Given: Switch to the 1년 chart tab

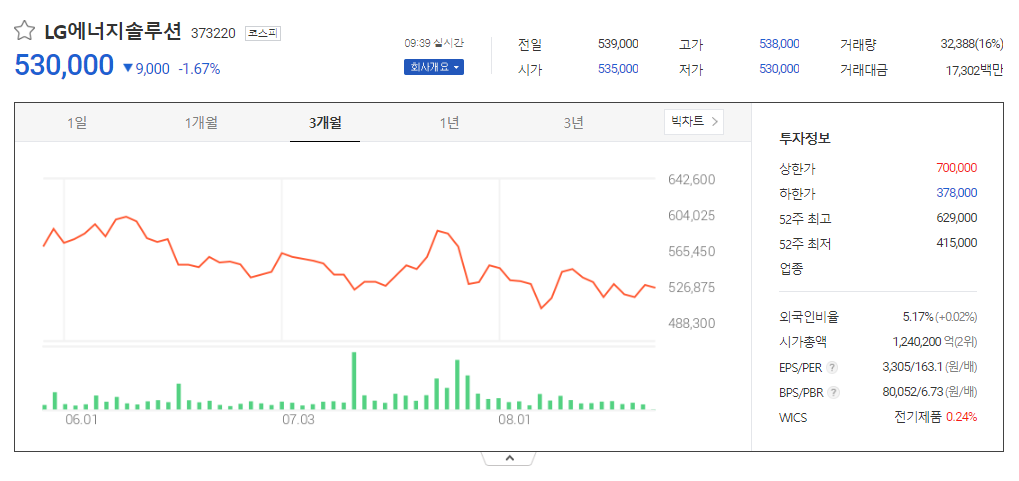Looking at the screenshot, I should [x=449, y=123].
